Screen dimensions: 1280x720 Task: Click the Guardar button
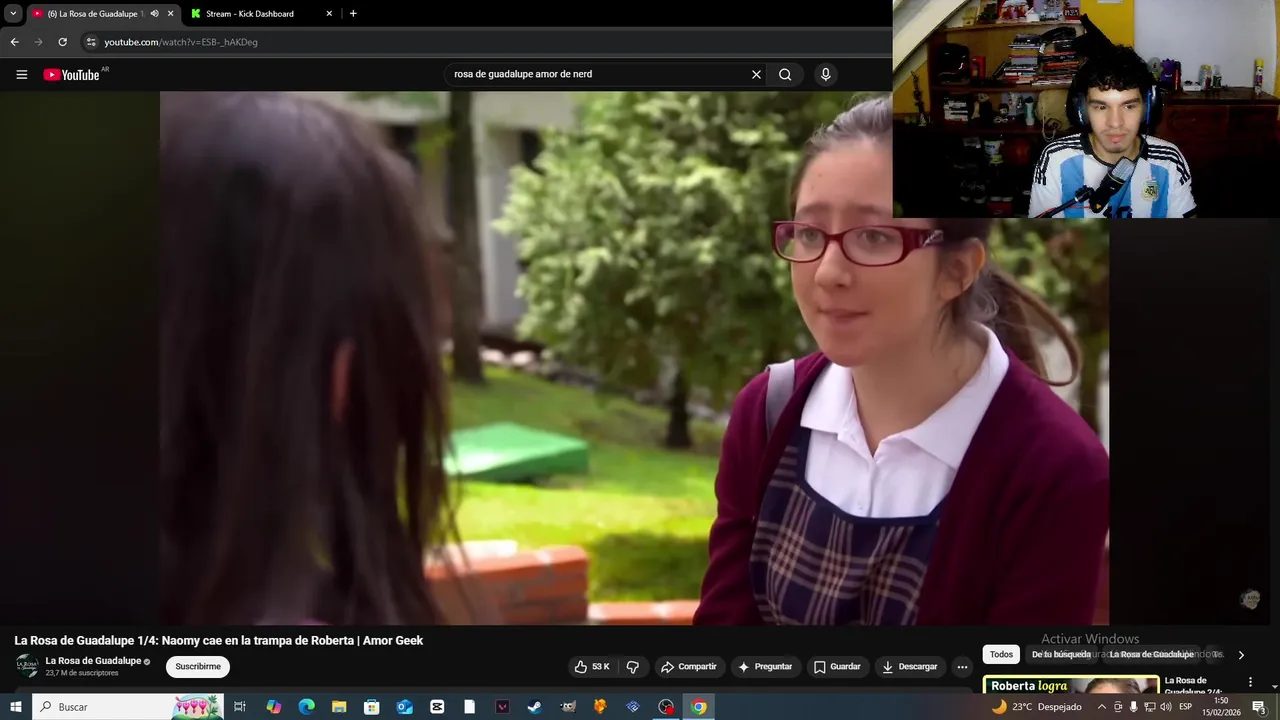pos(836,667)
